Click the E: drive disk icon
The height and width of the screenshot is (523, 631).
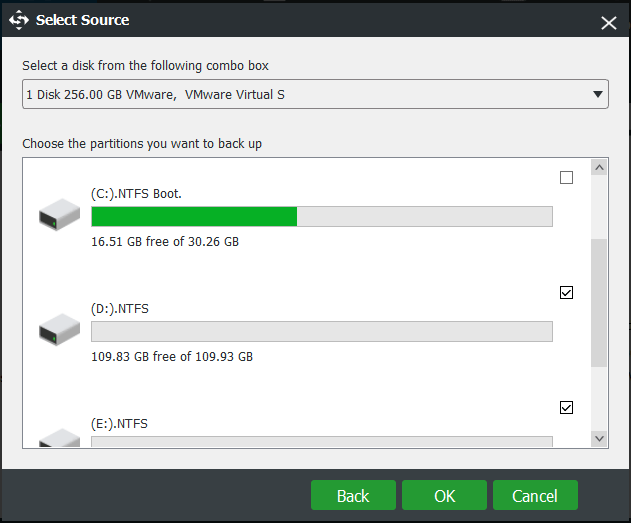(59, 438)
